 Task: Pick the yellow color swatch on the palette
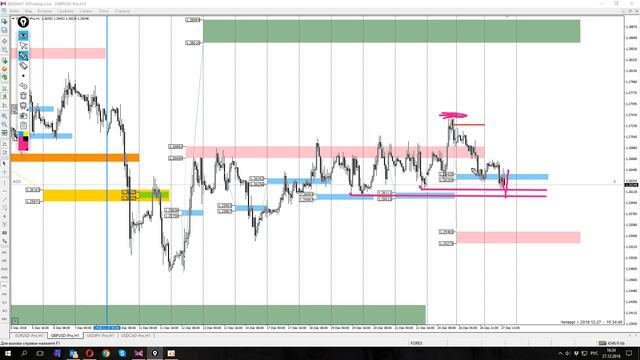tap(26, 134)
